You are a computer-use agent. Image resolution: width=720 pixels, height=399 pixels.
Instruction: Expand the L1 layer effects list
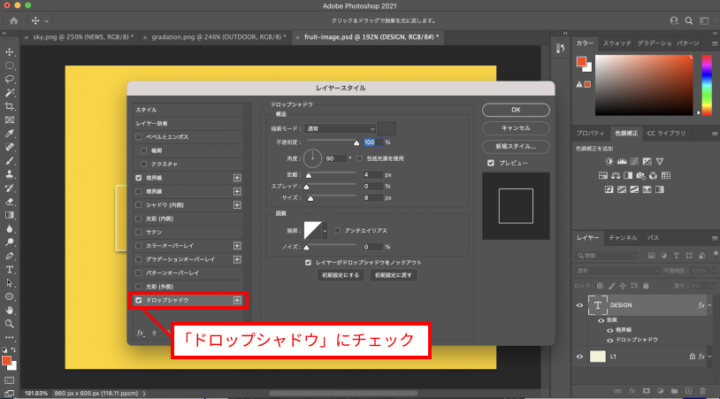coord(710,356)
